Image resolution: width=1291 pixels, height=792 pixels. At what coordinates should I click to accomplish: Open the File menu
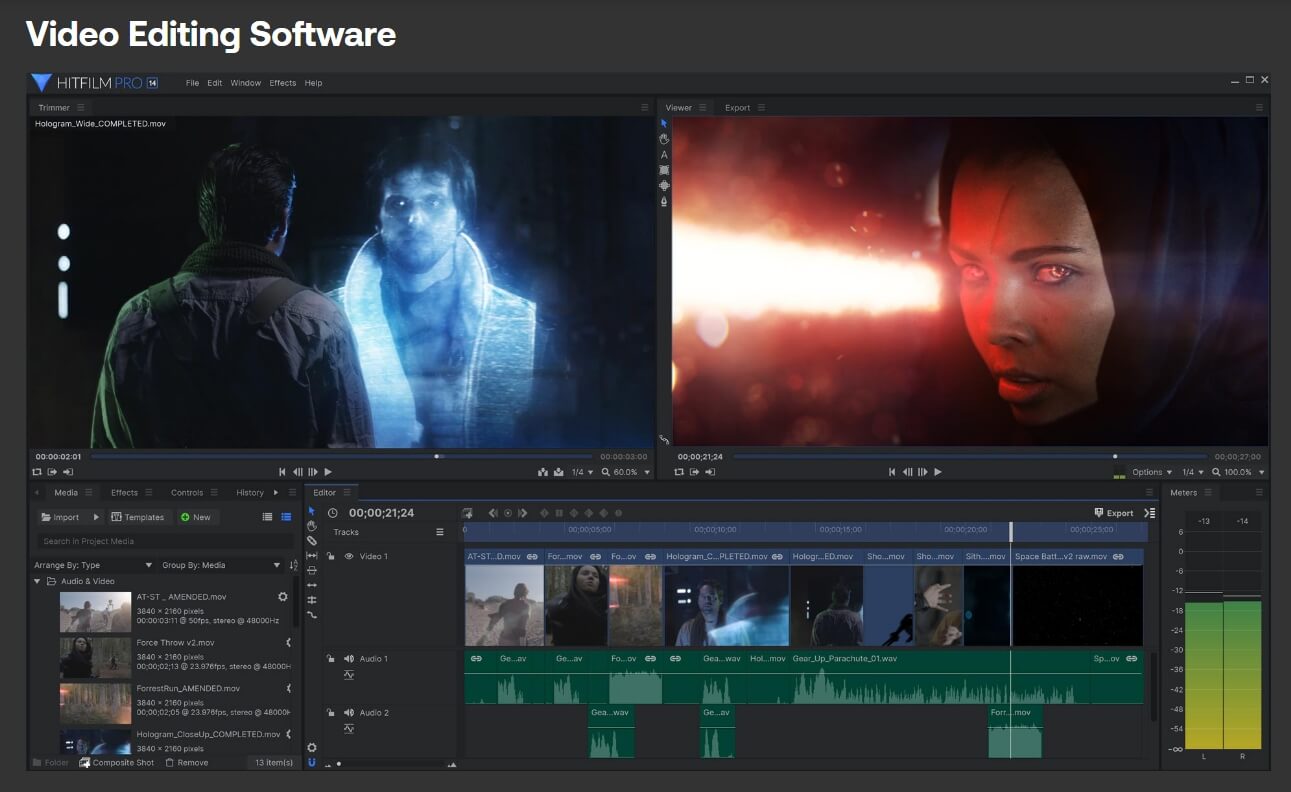[192, 83]
